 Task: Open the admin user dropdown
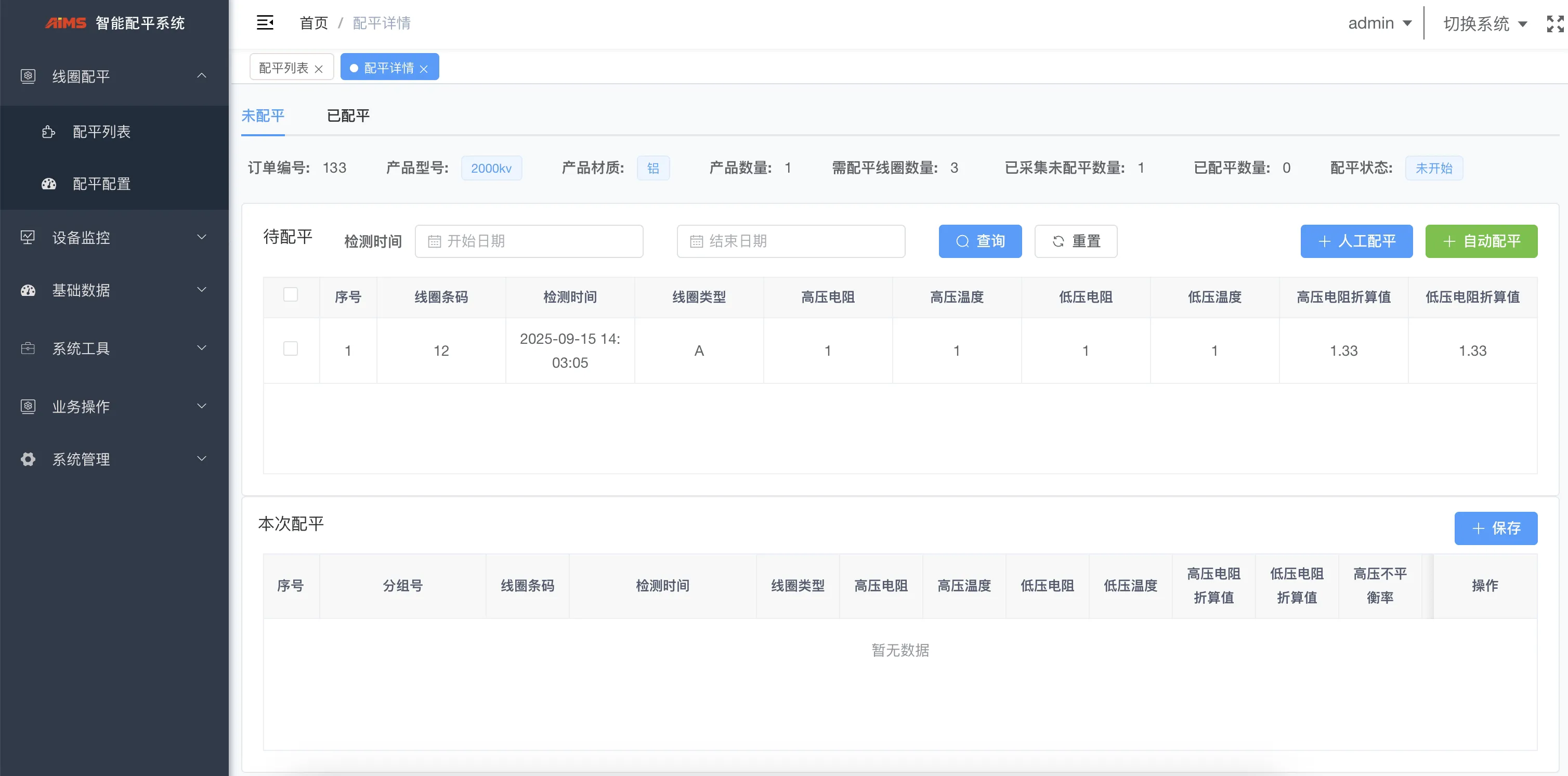[1379, 23]
